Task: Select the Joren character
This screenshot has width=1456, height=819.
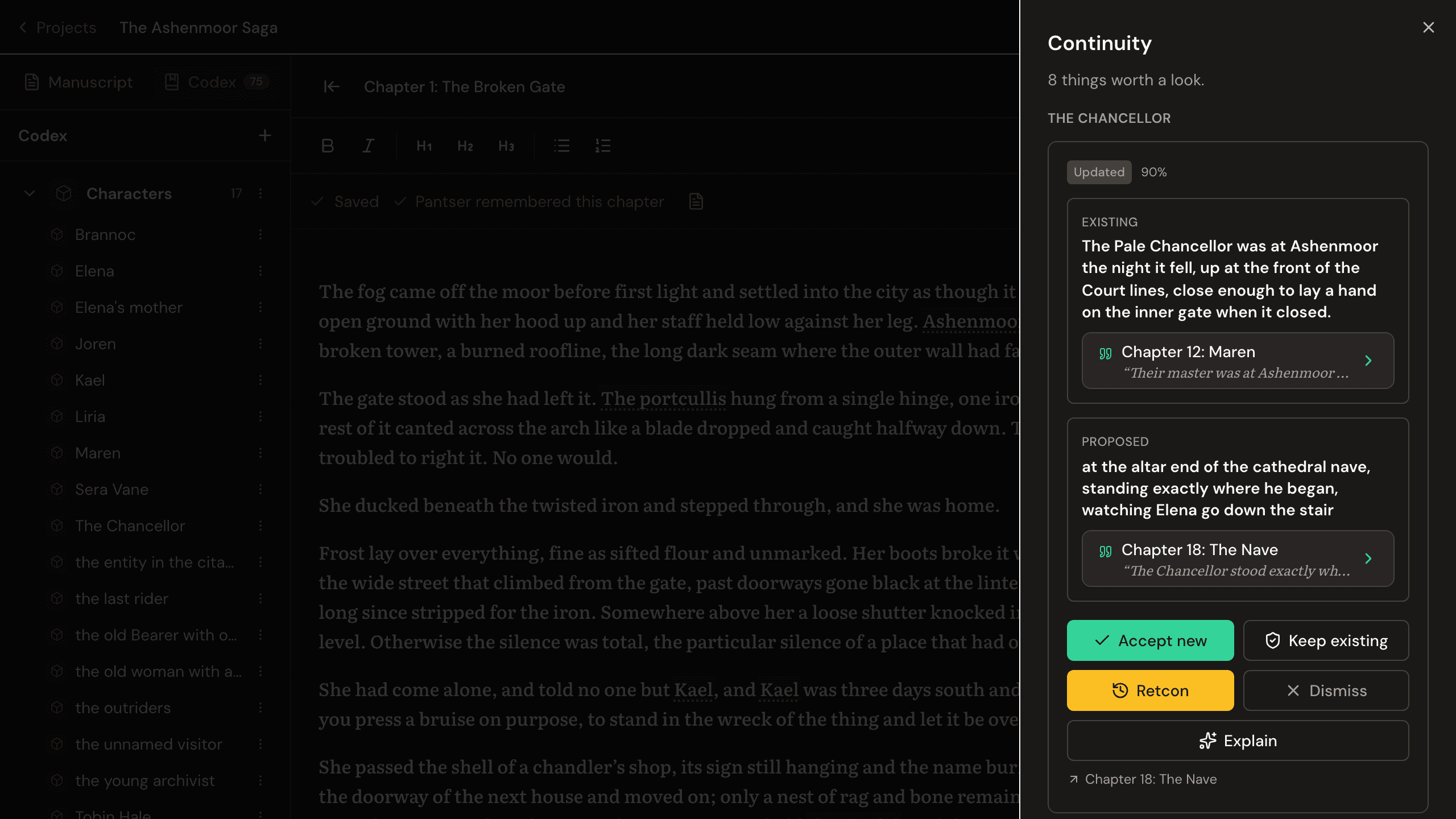Action: coord(96,344)
